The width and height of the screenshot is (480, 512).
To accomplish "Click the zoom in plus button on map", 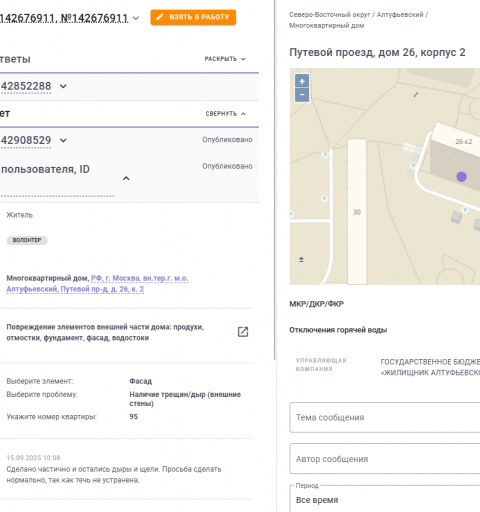I will point(302,81).
